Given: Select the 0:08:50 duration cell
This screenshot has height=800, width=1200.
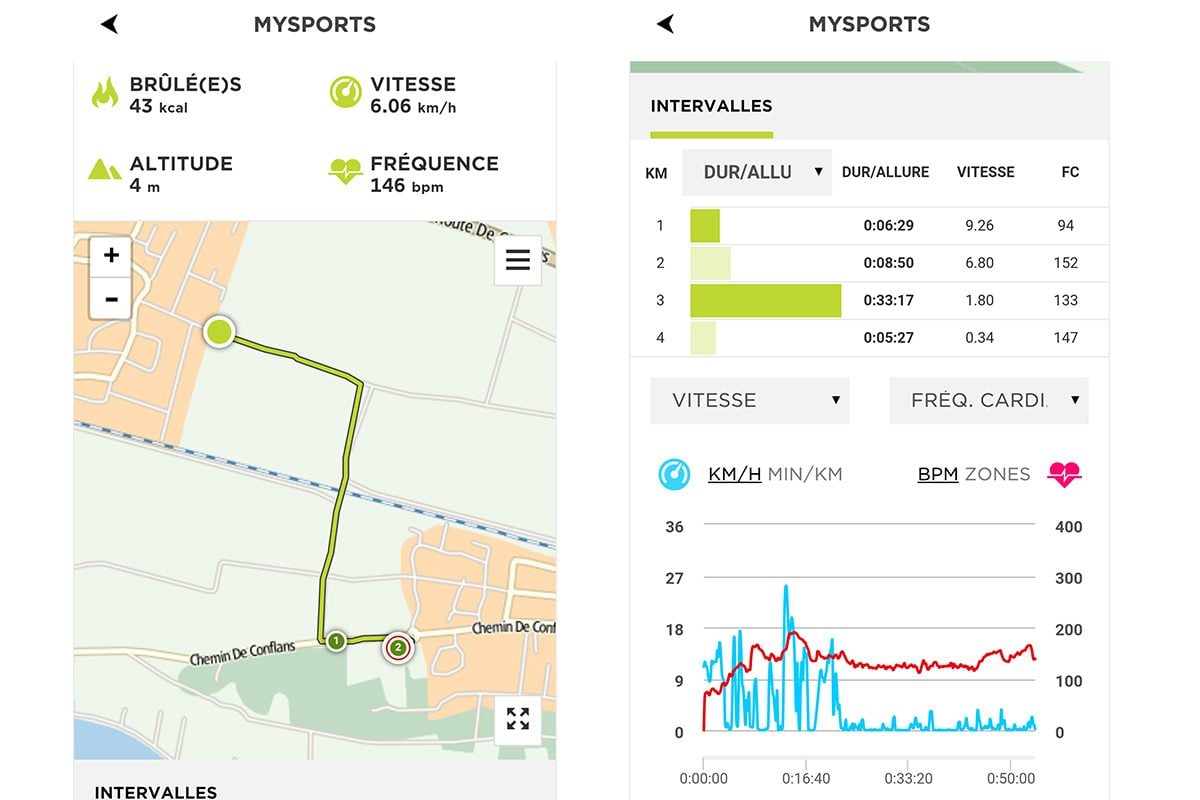Looking at the screenshot, I should click(889, 263).
